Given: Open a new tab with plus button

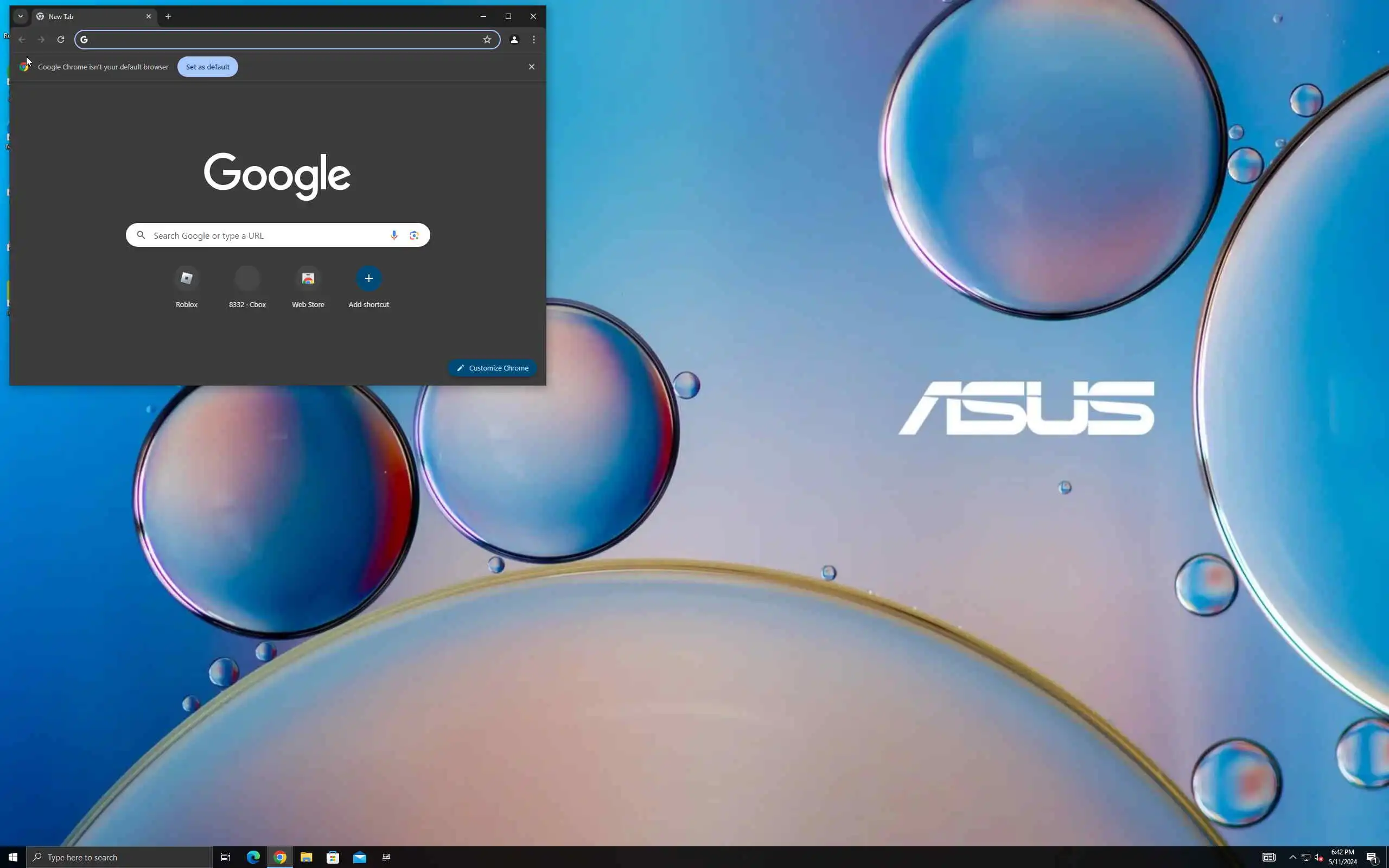Looking at the screenshot, I should point(168,16).
